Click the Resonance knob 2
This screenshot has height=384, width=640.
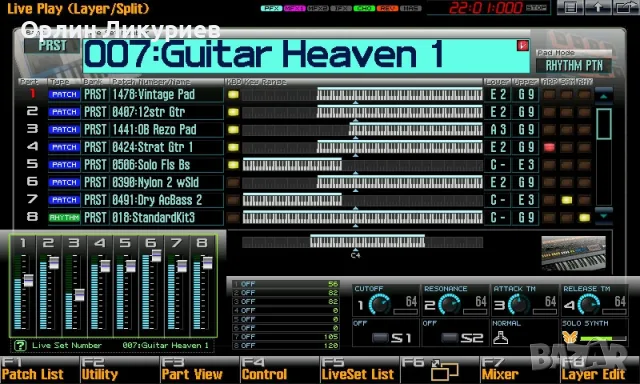(449, 305)
